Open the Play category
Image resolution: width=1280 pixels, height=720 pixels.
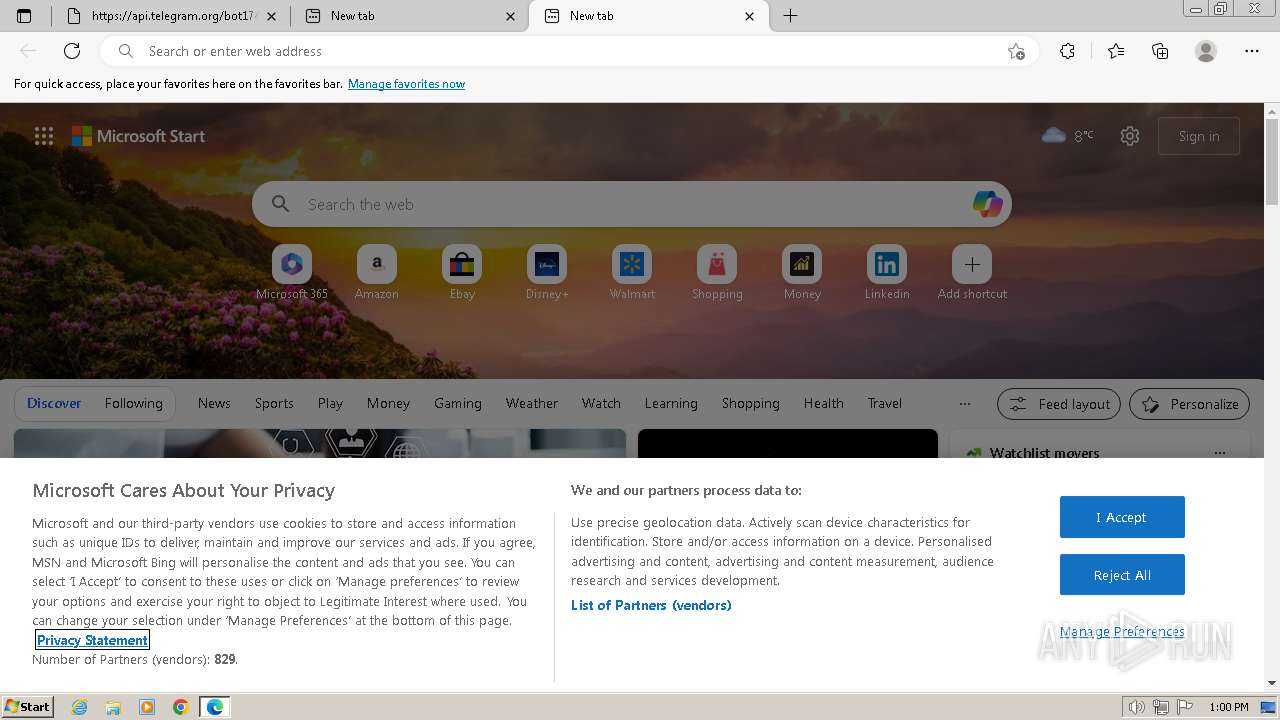(330, 403)
